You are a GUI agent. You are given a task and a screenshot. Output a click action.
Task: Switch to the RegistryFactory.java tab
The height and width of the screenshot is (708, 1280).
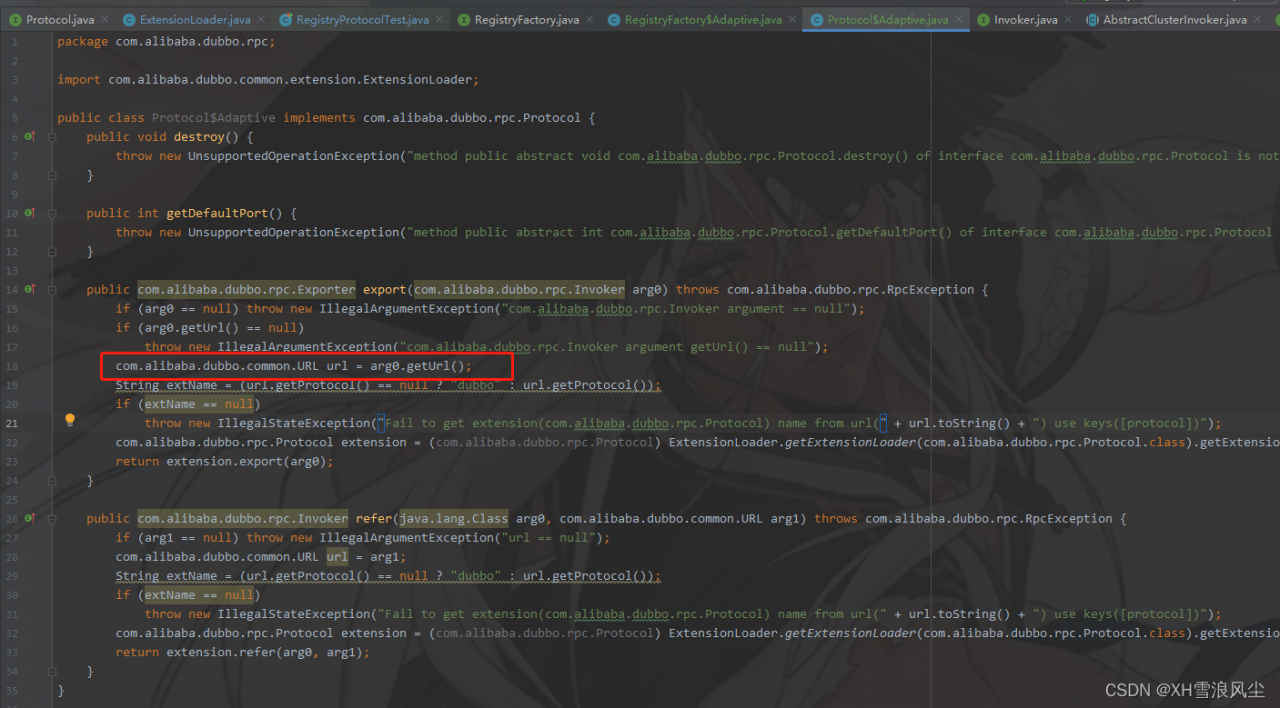(x=526, y=19)
